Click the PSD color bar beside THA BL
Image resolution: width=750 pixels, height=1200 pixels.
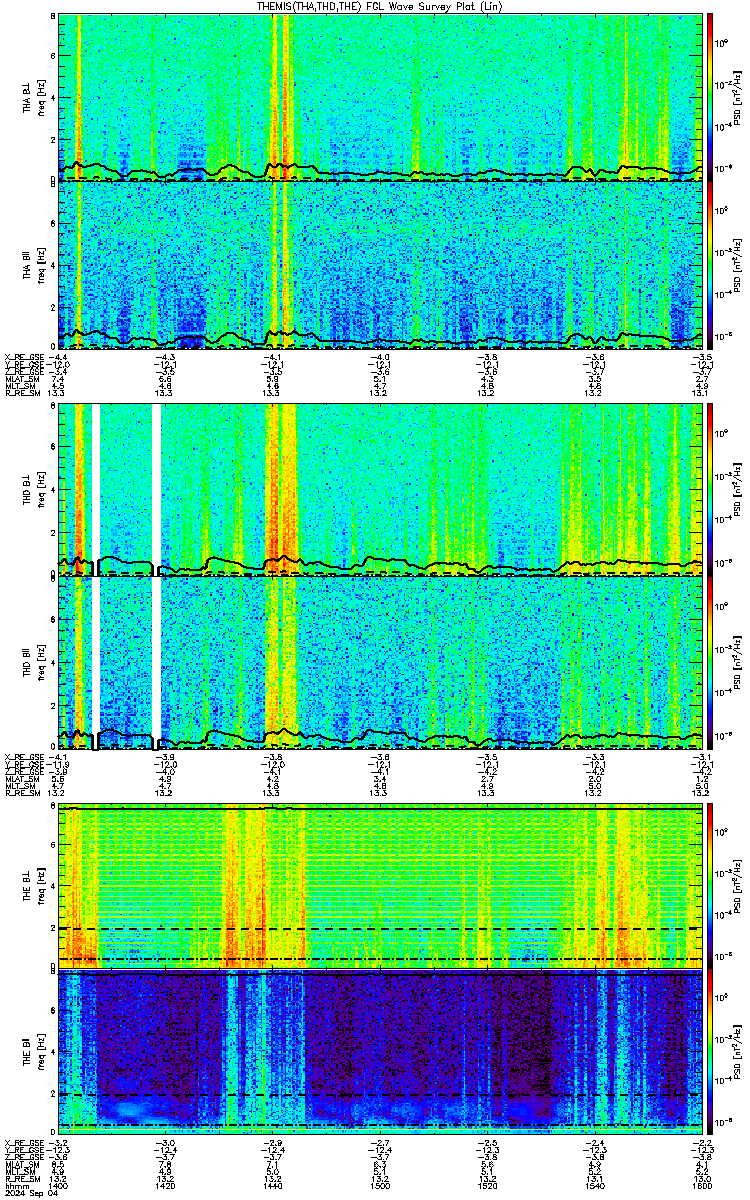(x=711, y=97)
